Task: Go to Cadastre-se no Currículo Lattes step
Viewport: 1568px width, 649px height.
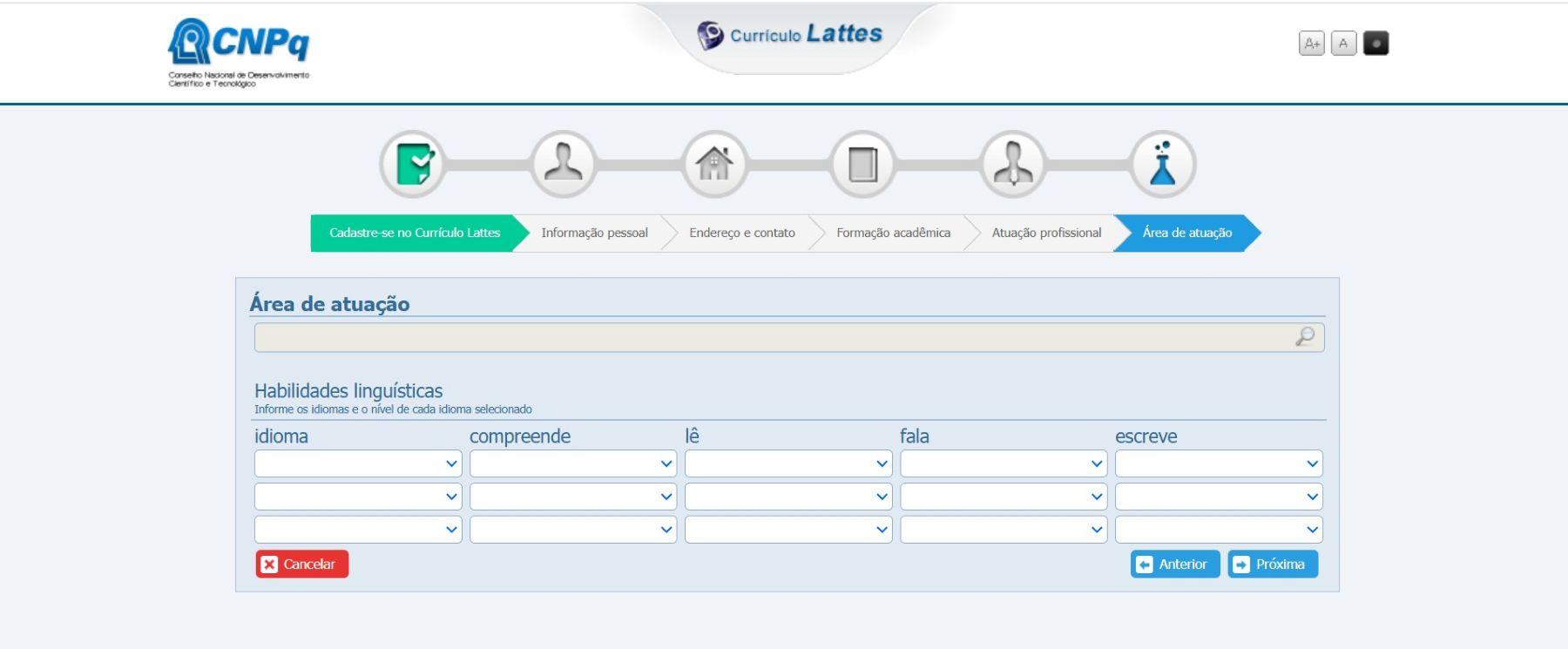Action: coord(415,233)
